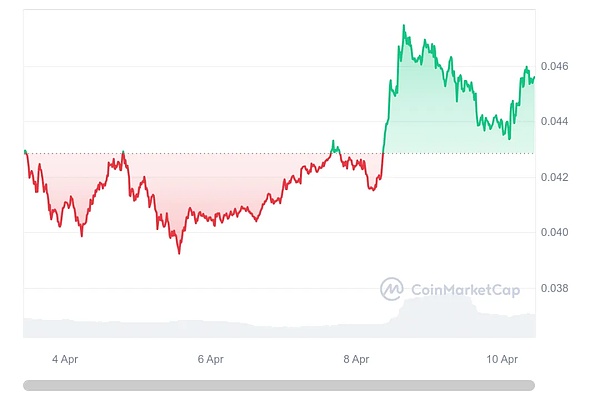Viewport: 600px width, 400px height.
Task: Click the 4 Apr date label
Action: point(65,358)
